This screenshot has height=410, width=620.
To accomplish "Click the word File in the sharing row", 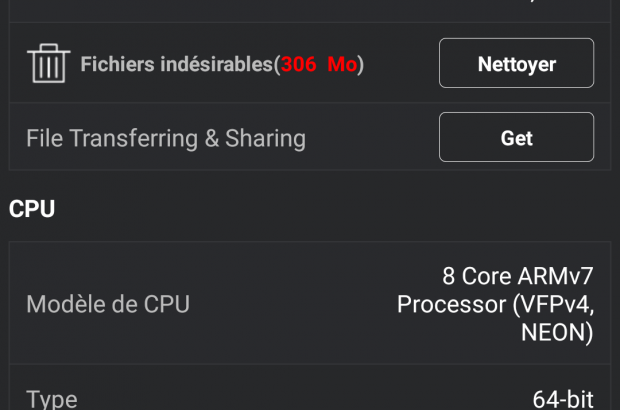I will coord(44,138).
